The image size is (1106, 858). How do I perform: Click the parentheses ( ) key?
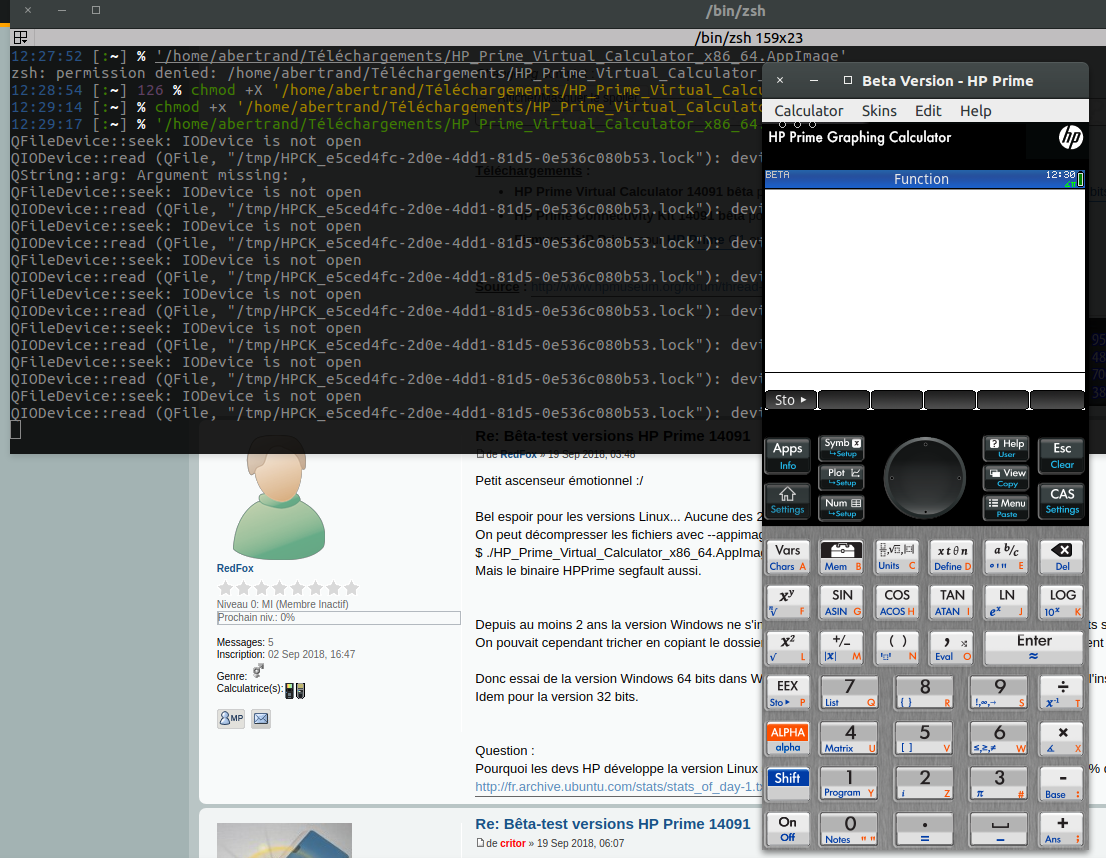pos(897,647)
